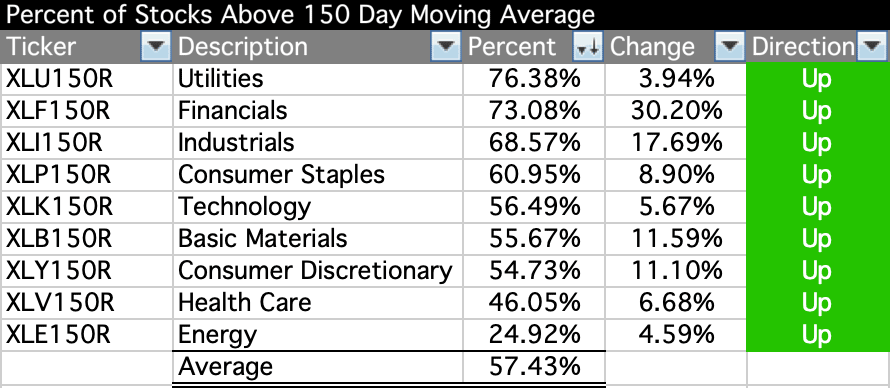Viewport: 890px width, 388px height.
Task: Open the Description column filter dropdown
Action: [x=446, y=46]
